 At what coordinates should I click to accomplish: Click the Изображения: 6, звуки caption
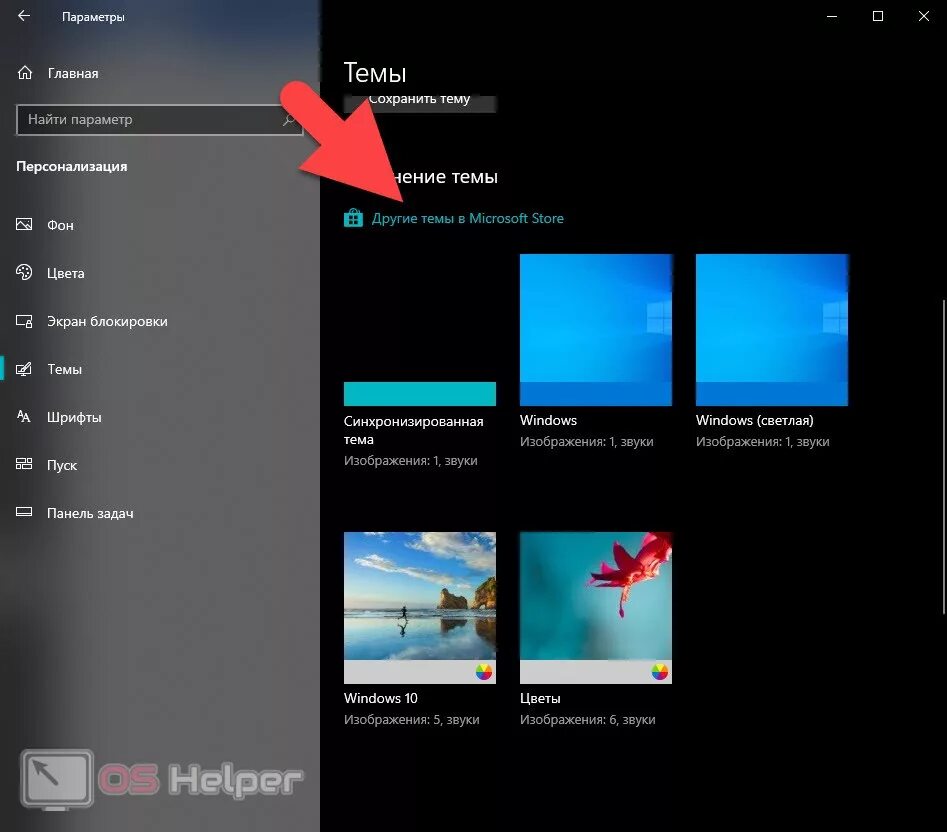[x=588, y=720]
